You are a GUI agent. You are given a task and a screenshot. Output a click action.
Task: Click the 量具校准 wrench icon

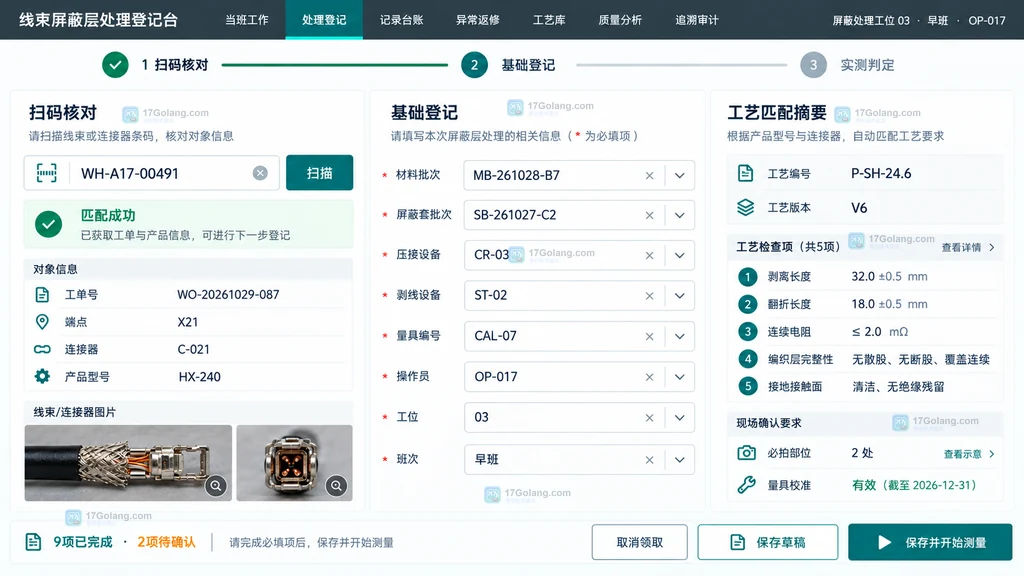(x=746, y=485)
